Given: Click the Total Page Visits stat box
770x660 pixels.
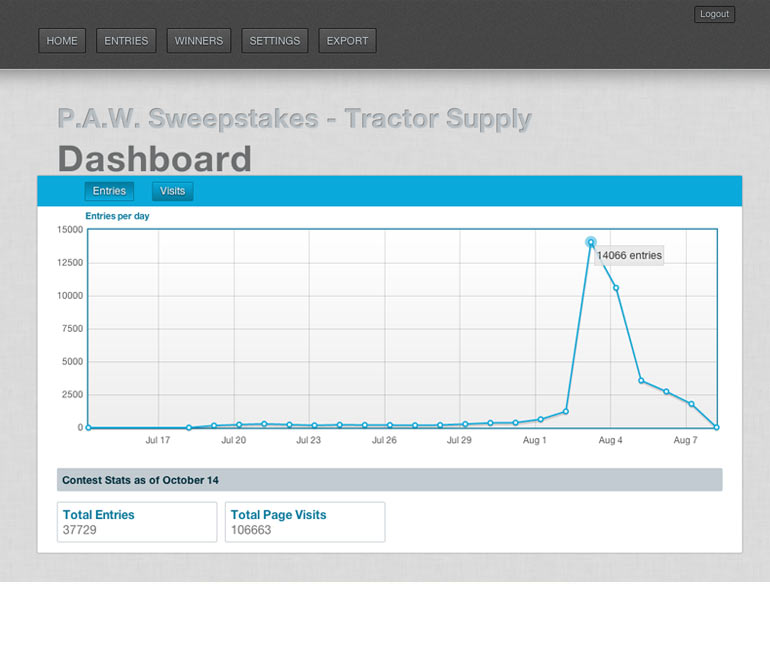Looking at the screenshot, I should click(305, 522).
